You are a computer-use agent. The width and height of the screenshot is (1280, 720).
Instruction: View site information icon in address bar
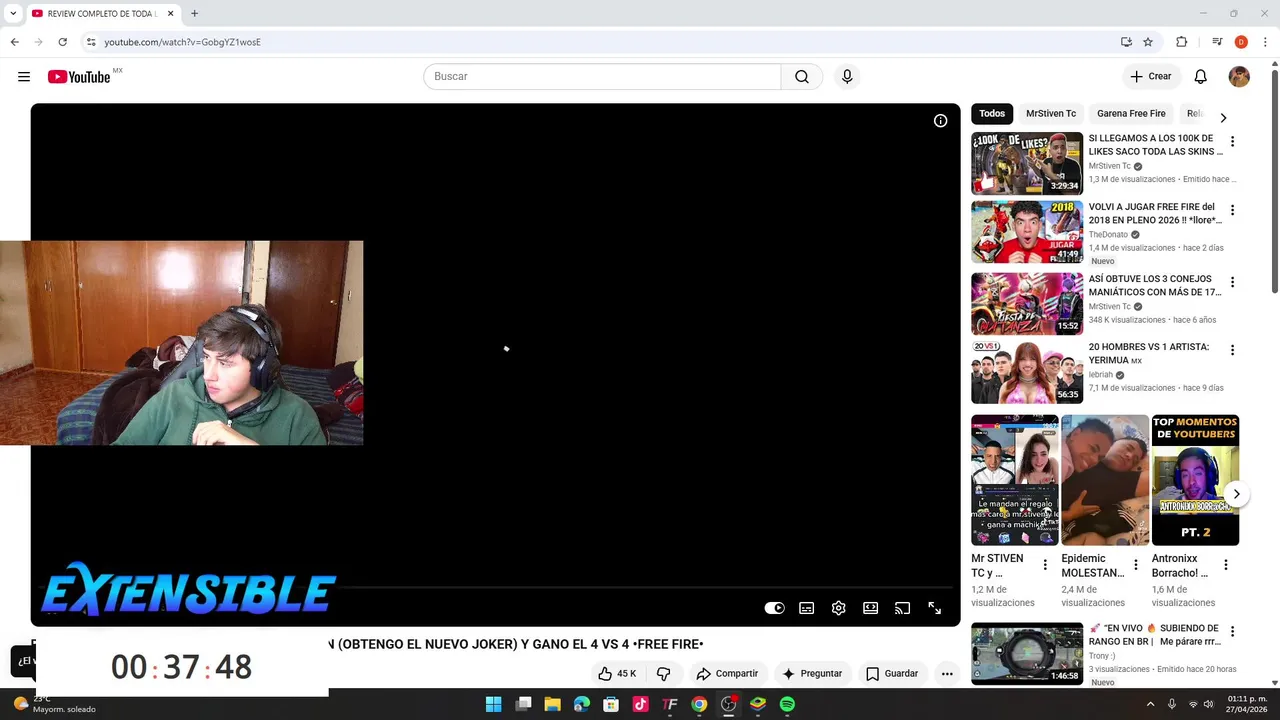click(x=91, y=42)
